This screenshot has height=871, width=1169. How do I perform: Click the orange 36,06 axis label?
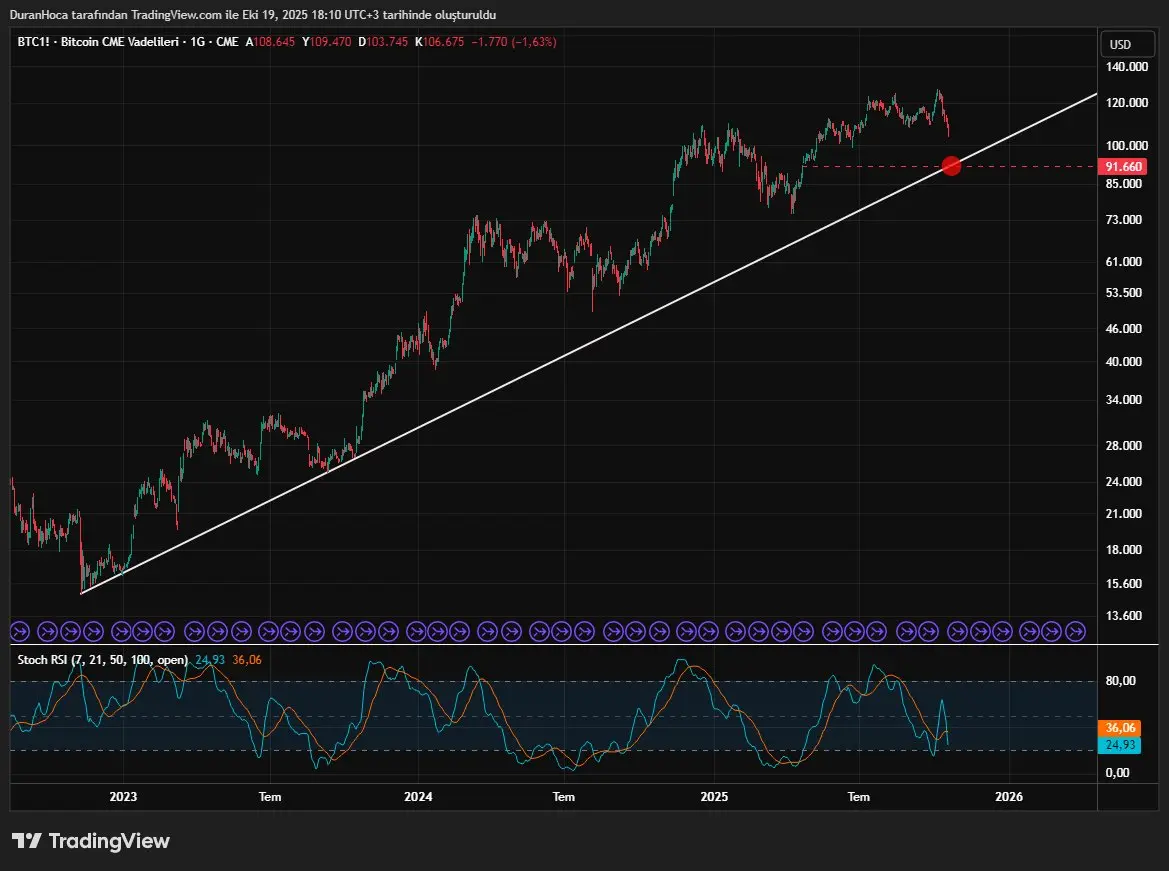click(1120, 728)
